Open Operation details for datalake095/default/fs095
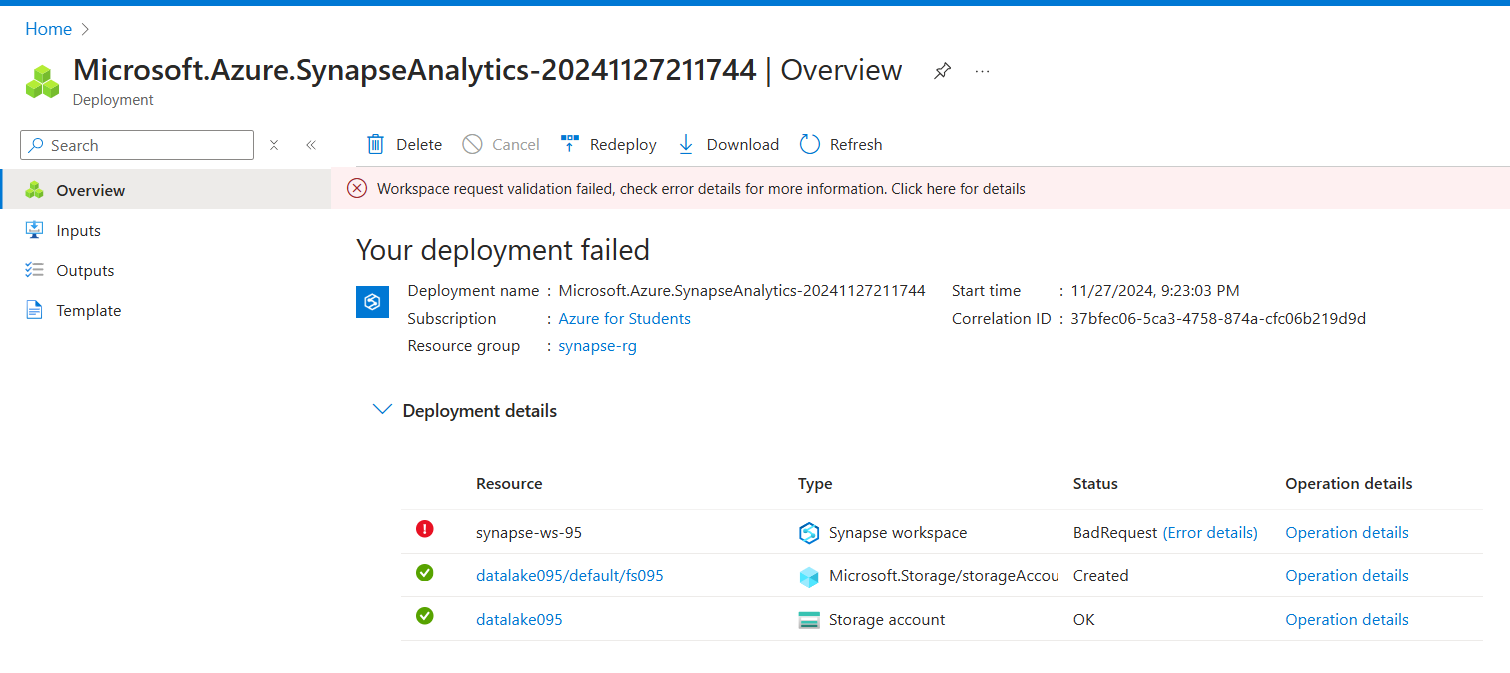Screen dimensions: 1510x673 click(x=1347, y=575)
